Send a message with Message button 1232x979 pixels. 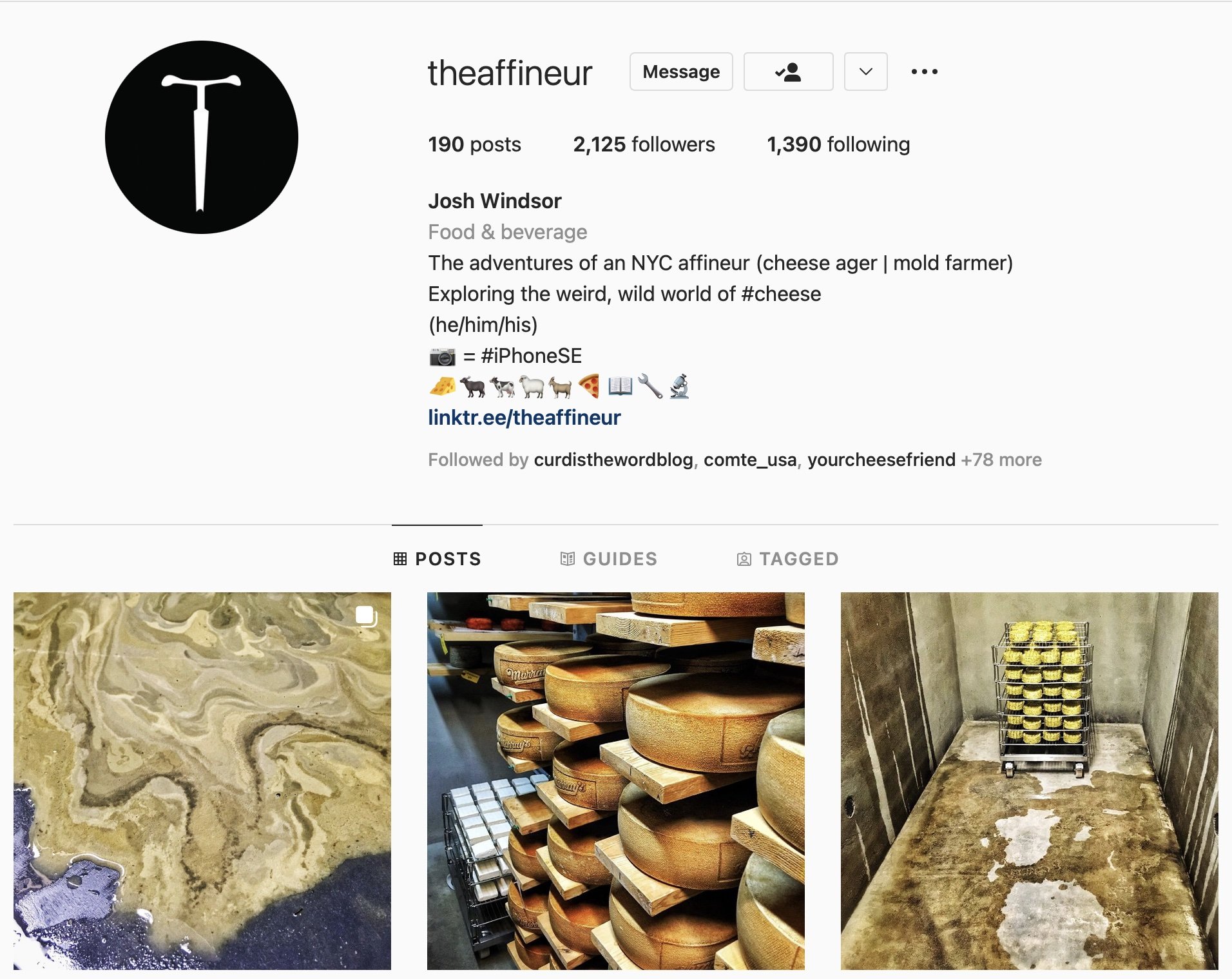pyautogui.click(x=681, y=72)
